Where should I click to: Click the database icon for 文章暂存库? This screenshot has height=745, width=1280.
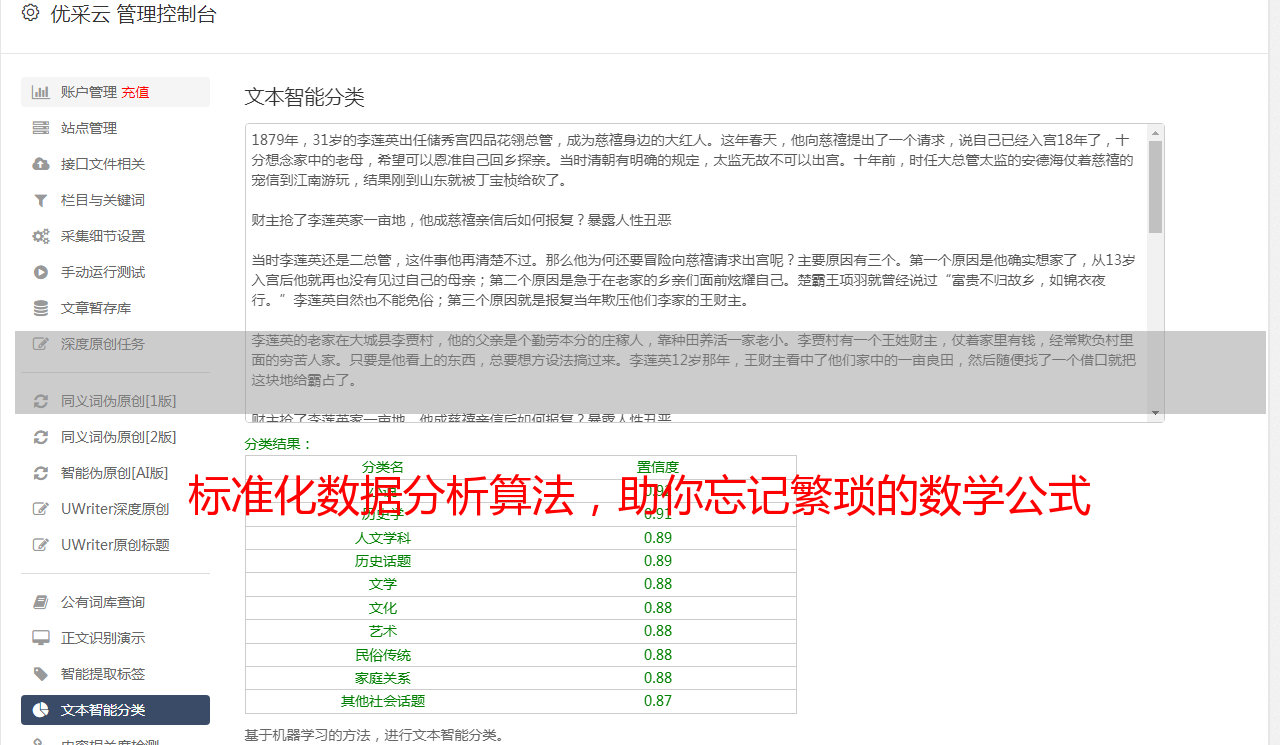point(41,308)
